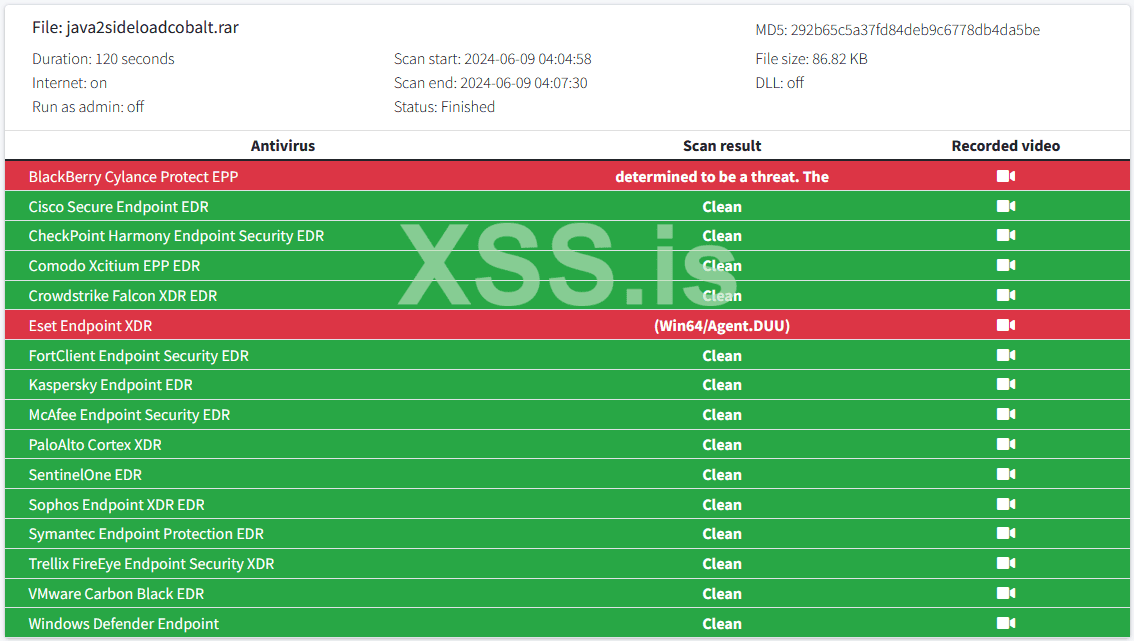Click Clean result for Sophos Endpoint XDR
Screen dimensions: 1134x641
click(x=722, y=505)
